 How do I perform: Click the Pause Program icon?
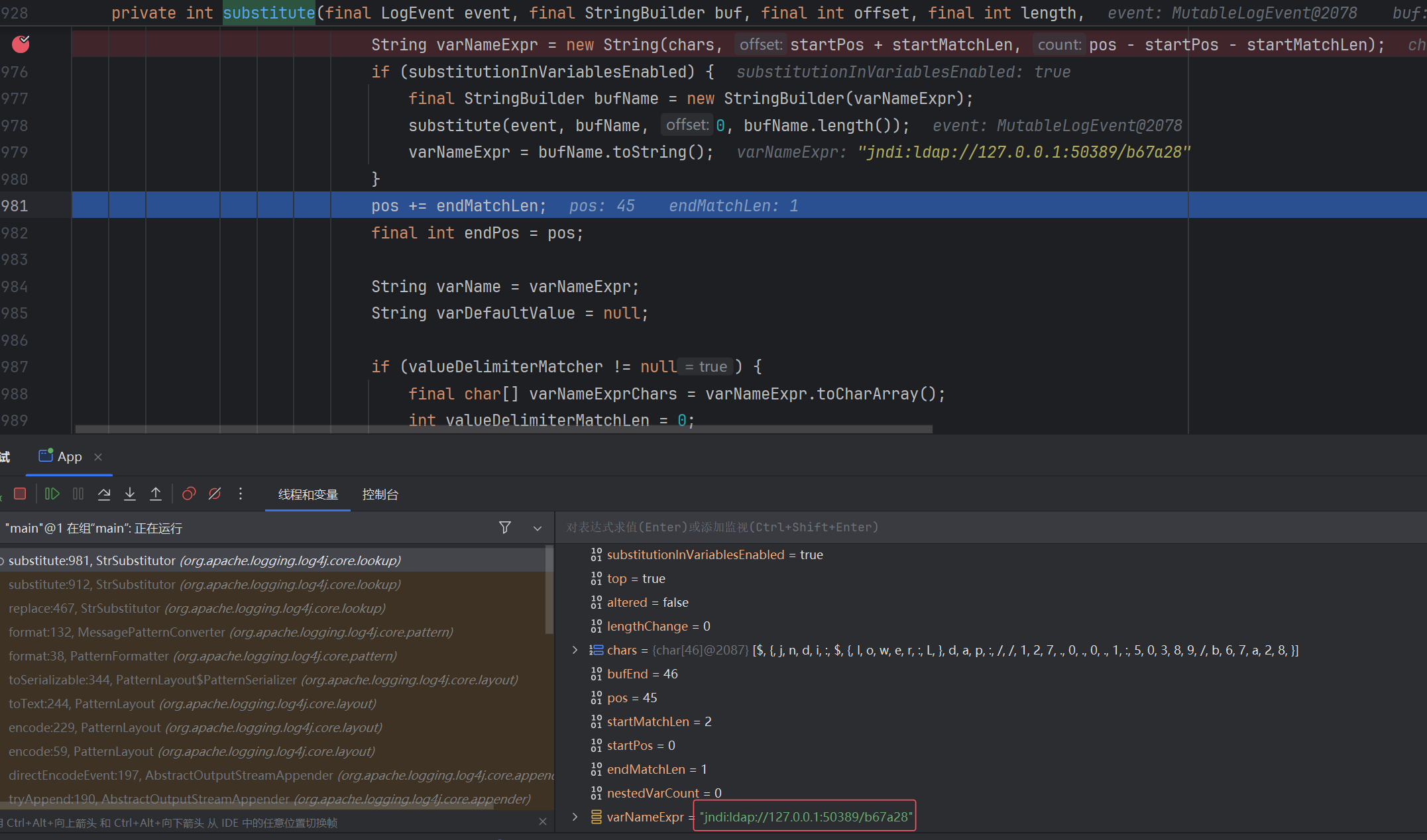[78, 494]
